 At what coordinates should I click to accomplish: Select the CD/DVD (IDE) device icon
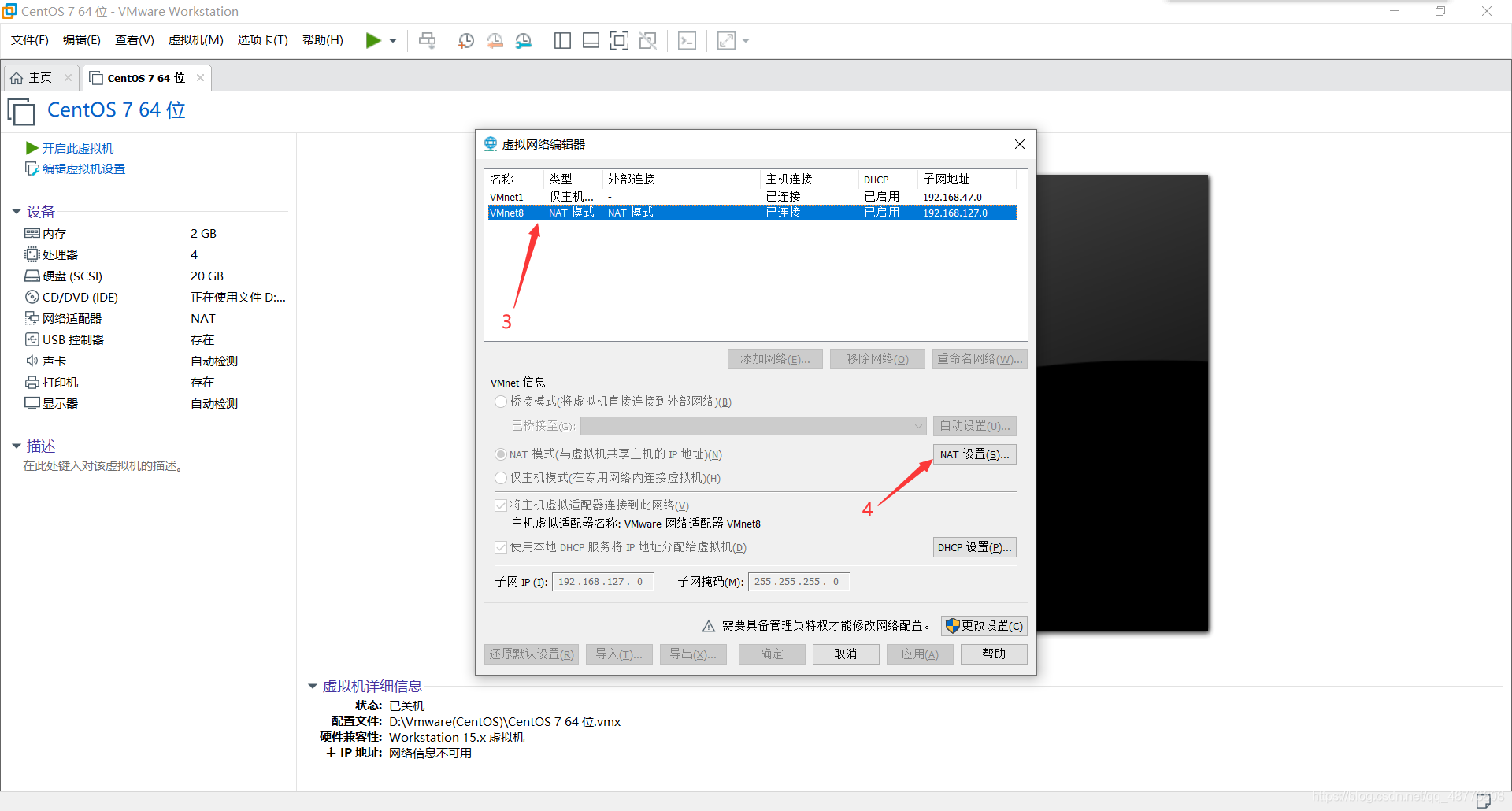pos(32,297)
